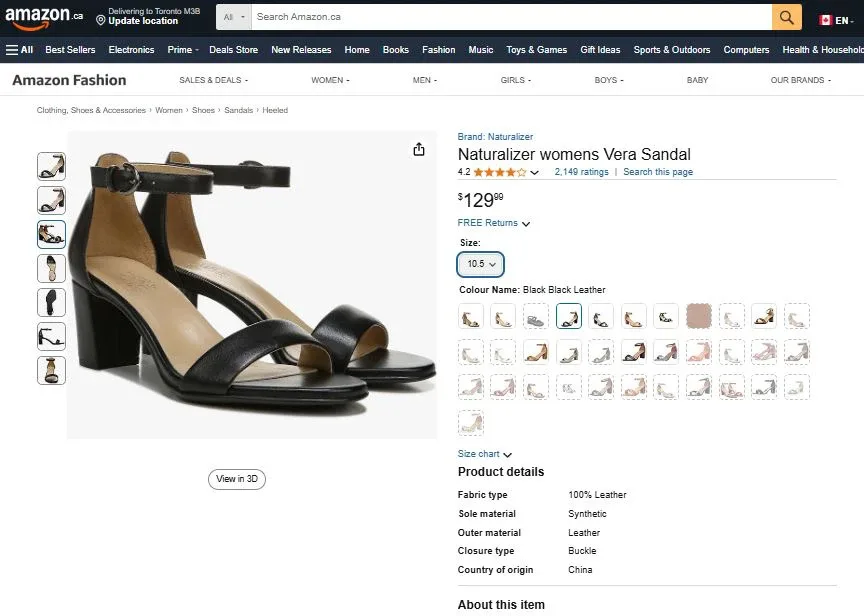Click the search magnifying glass button
This screenshot has width=864, height=616.
click(786, 17)
